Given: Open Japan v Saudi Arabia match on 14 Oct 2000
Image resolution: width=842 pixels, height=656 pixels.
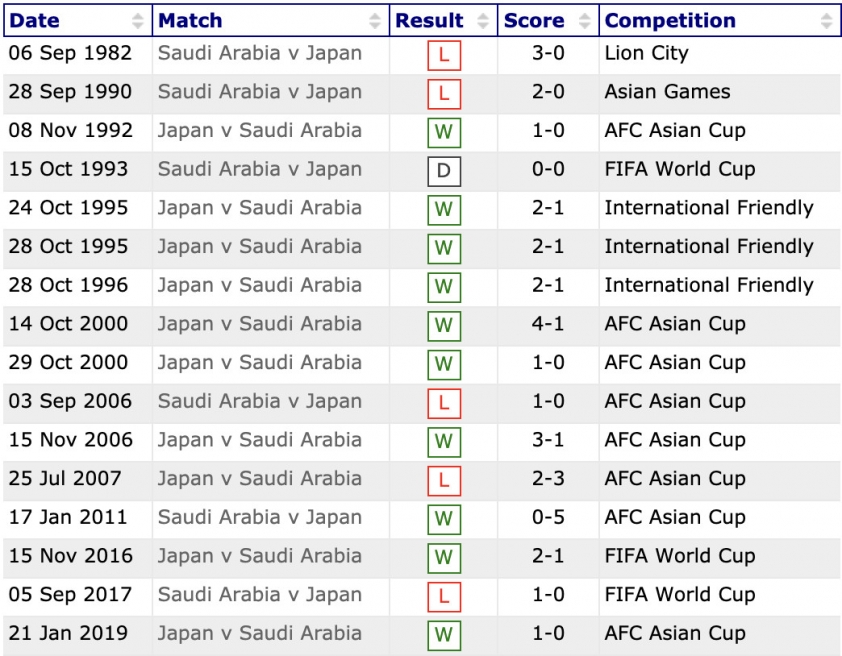Looking at the screenshot, I should (260, 324).
